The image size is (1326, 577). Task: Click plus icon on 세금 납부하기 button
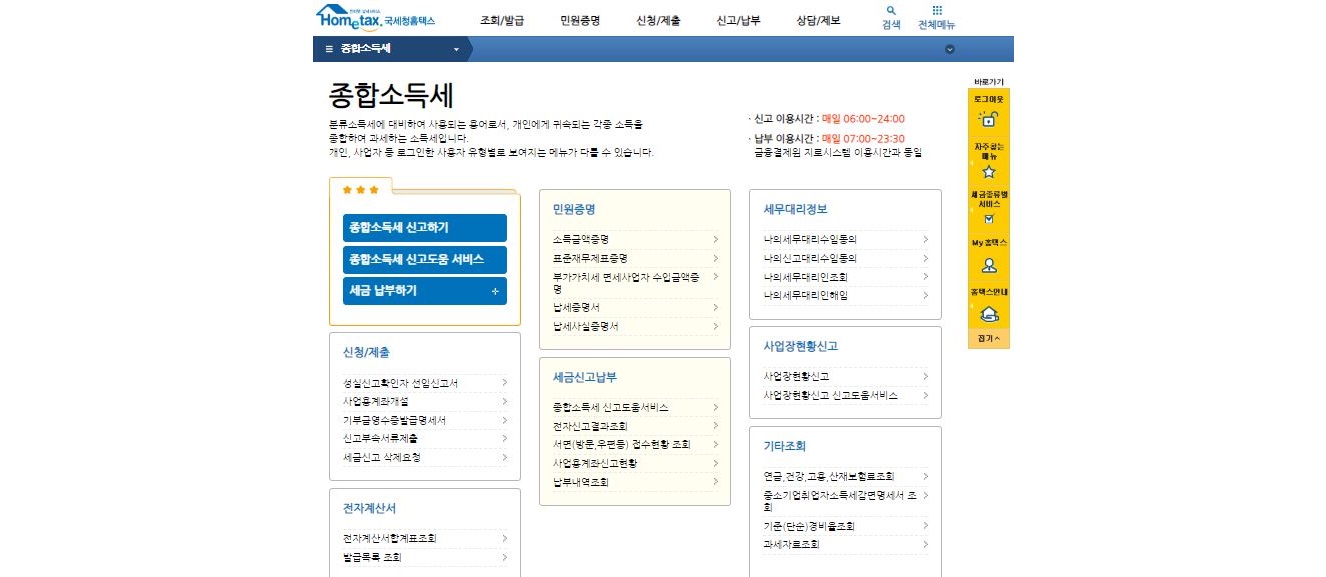pos(495,291)
